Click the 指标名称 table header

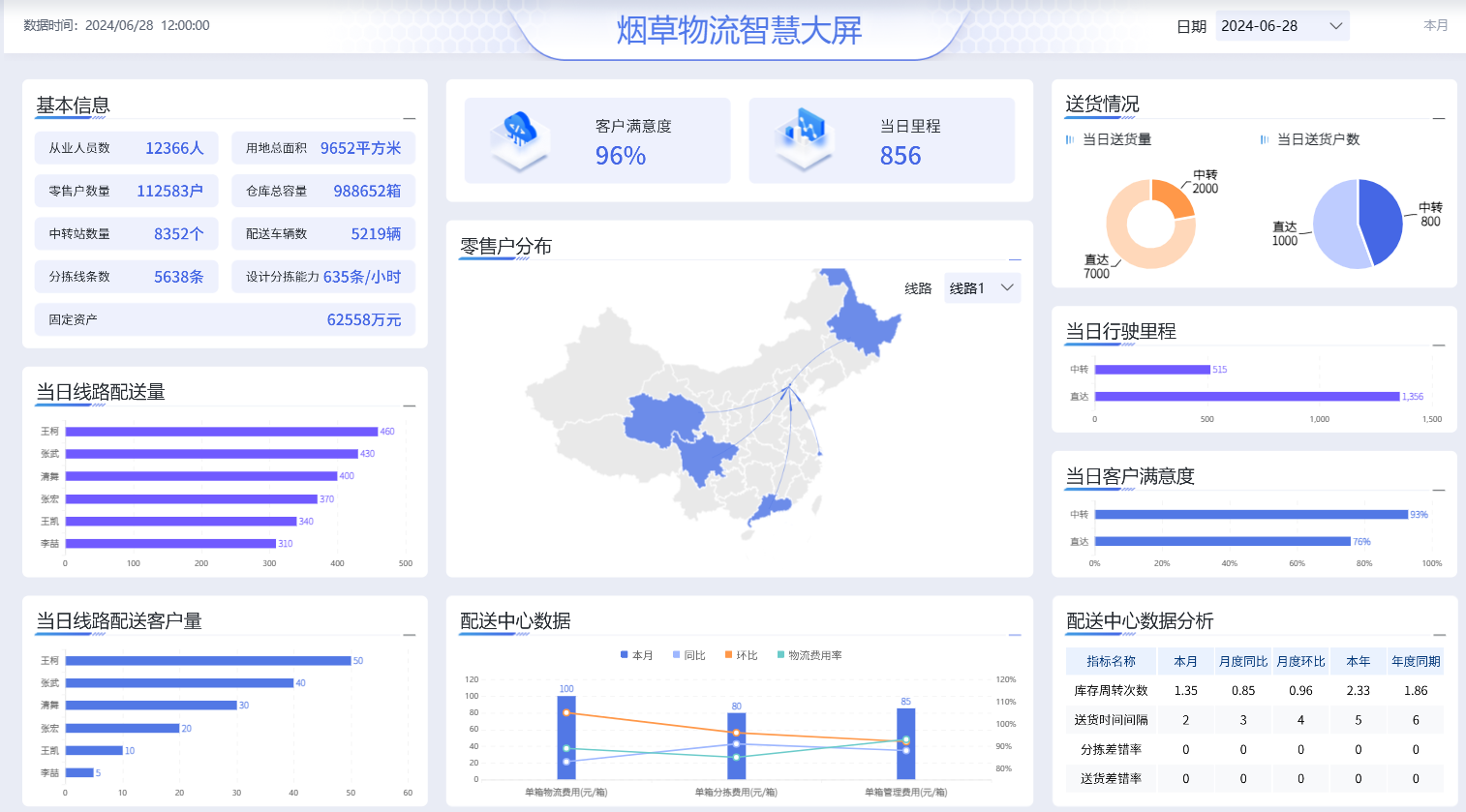(1111, 661)
